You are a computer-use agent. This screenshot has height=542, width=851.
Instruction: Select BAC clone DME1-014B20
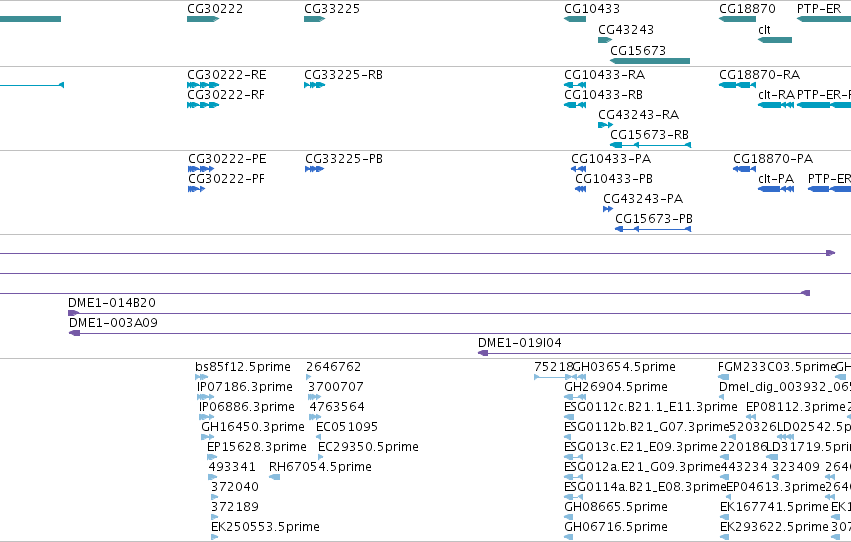[459, 313]
